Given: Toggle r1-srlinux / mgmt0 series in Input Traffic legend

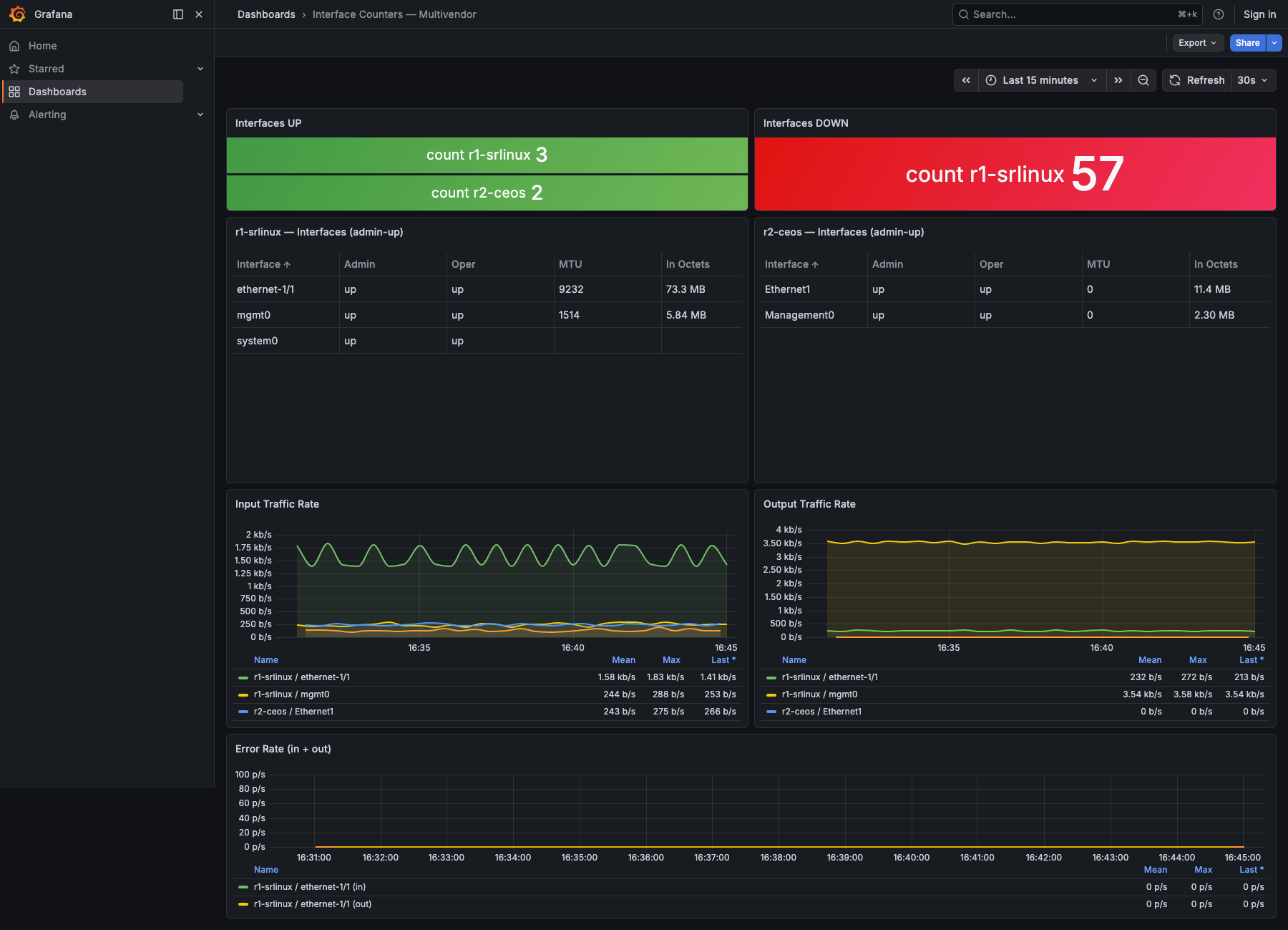Looking at the screenshot, I should click(291, 694).
